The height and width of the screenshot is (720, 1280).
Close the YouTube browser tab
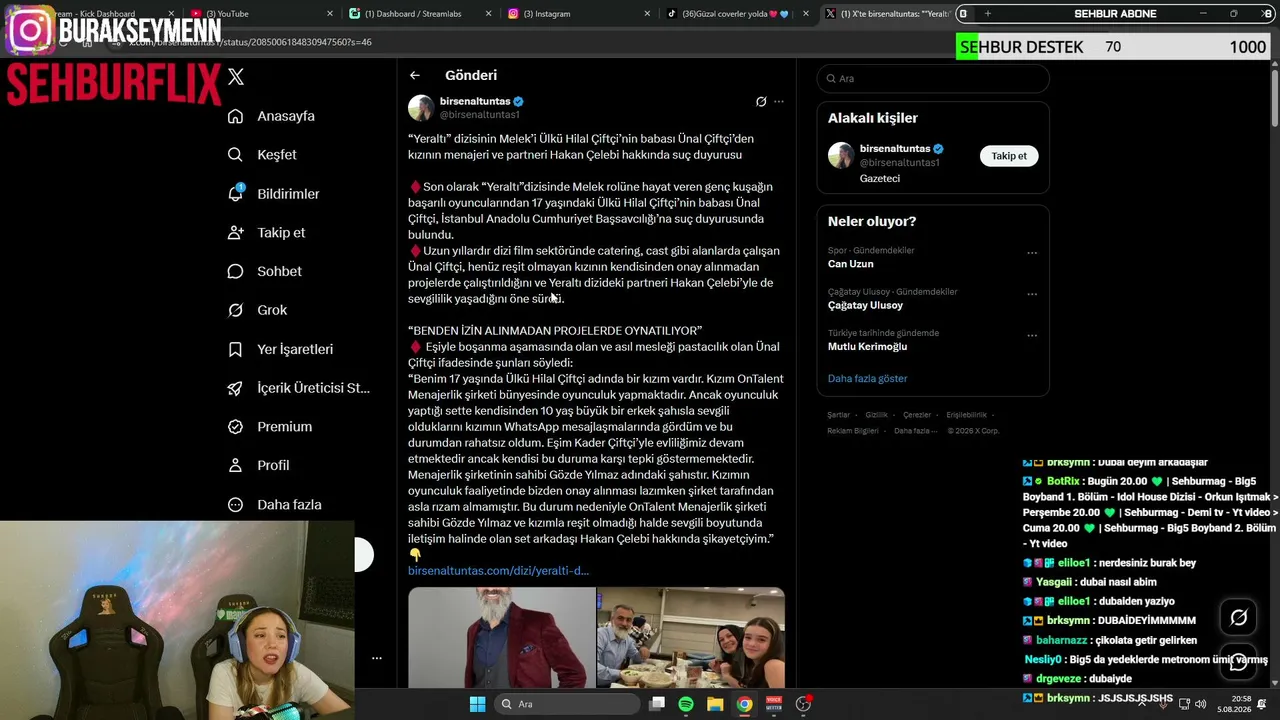[330, 14]
